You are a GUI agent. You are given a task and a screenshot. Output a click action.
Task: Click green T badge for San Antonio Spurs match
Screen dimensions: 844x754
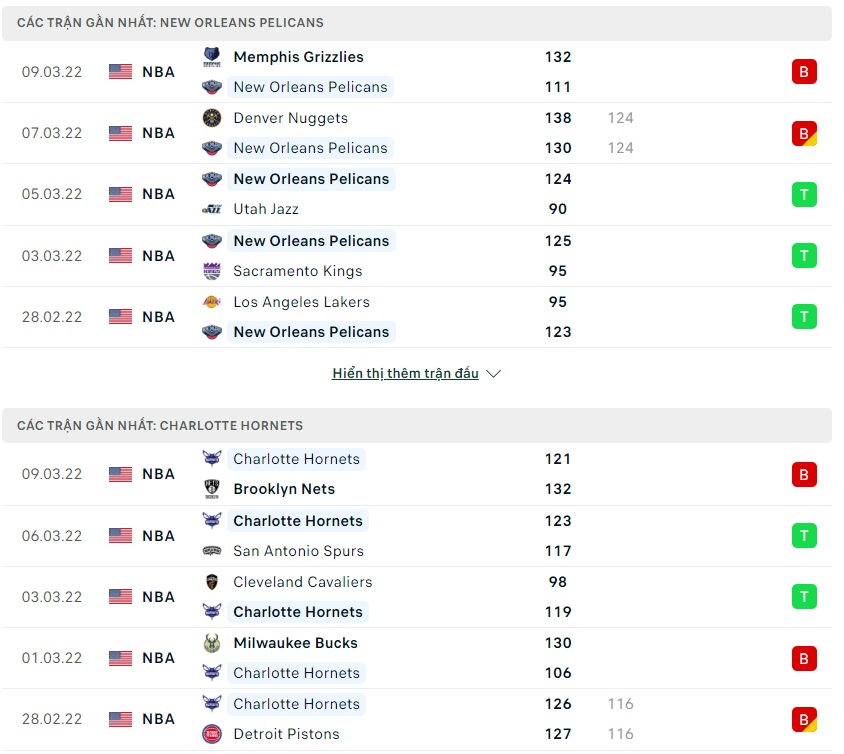804,536
